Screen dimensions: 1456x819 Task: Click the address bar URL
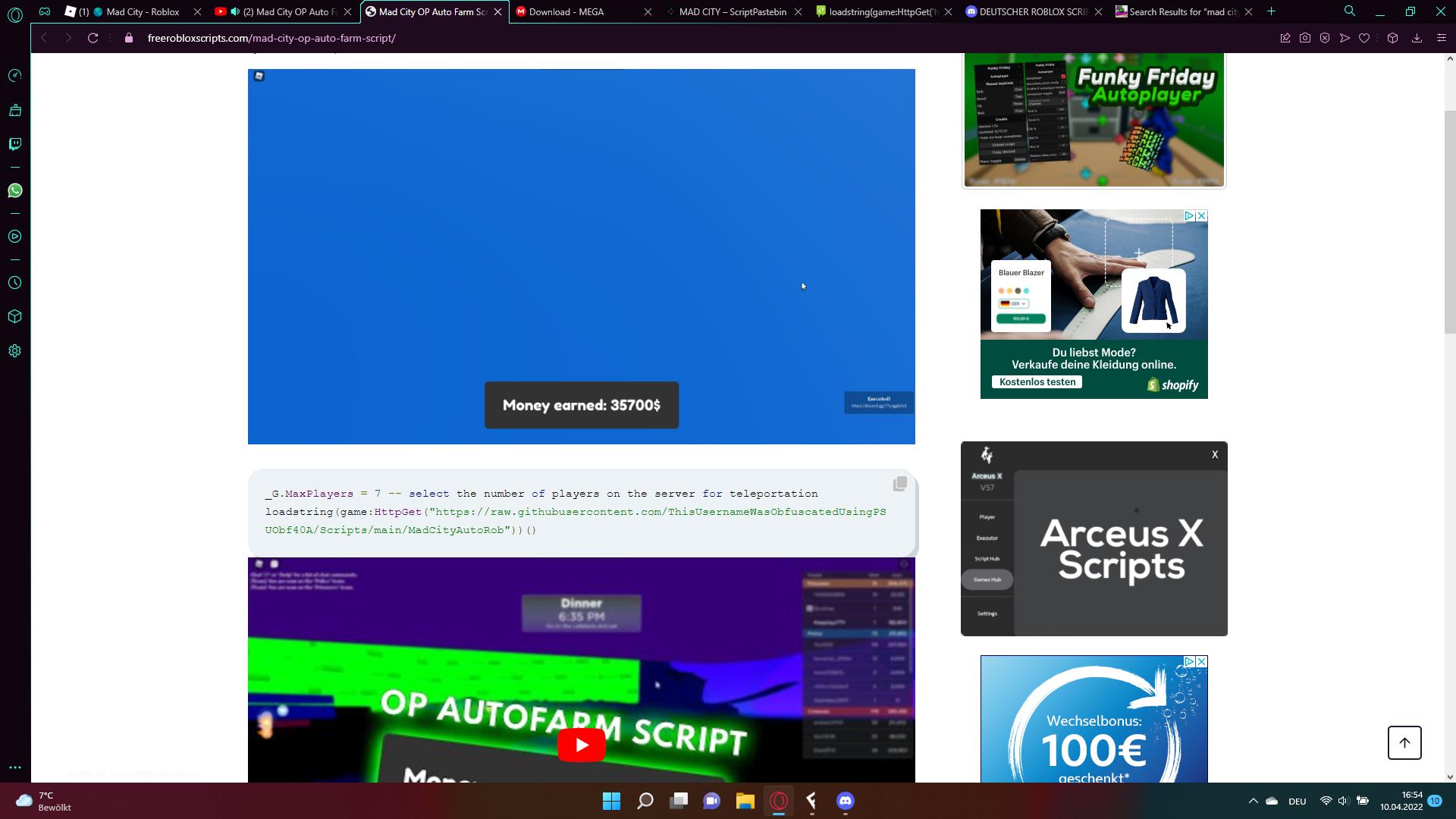pyautogui.click(x=271, y=38)
